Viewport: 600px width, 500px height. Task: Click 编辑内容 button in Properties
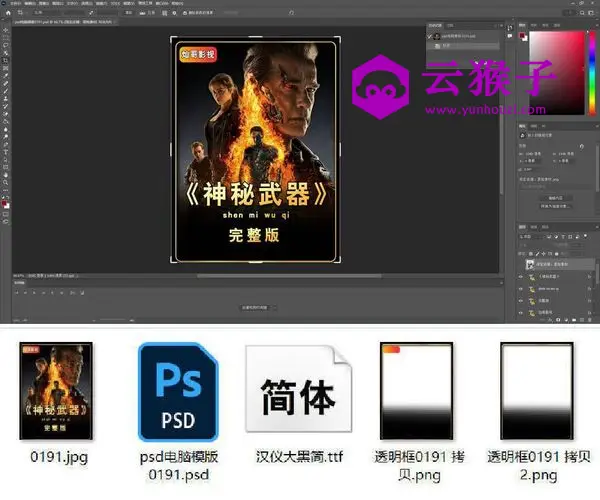556,198
